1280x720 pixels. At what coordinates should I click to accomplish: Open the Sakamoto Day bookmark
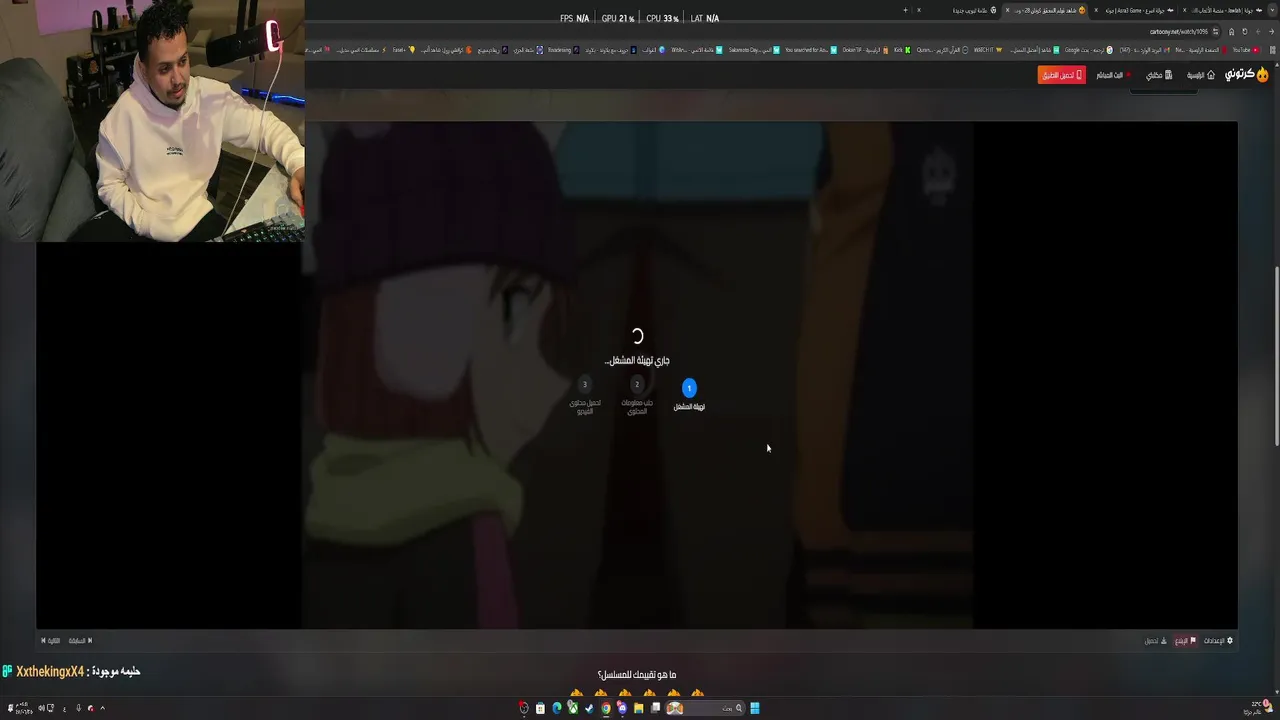click(x=752, y=50)
